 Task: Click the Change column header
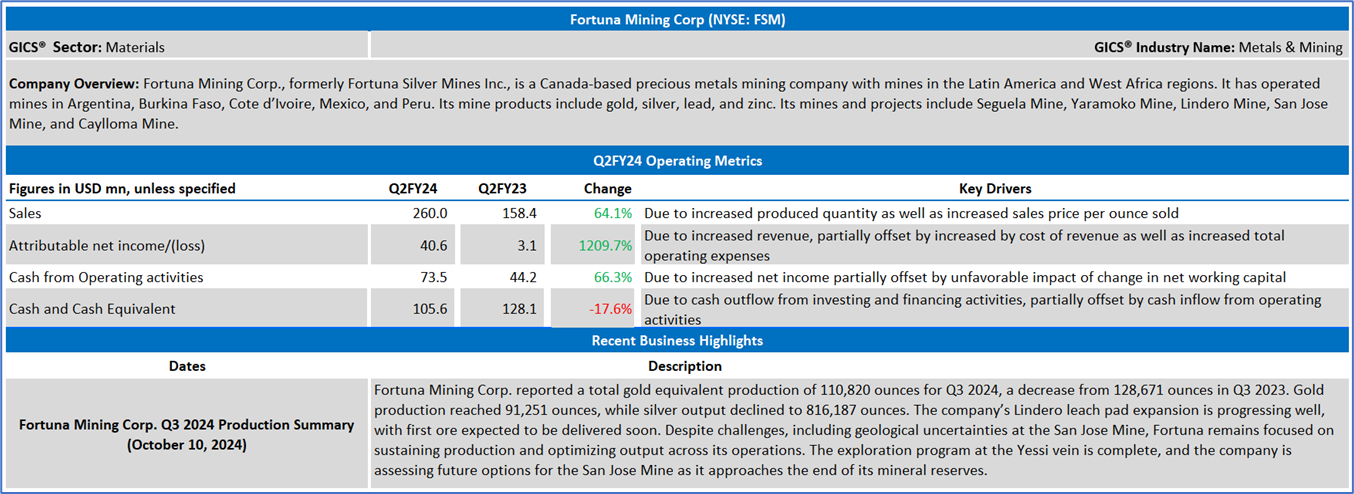[608, 188]
